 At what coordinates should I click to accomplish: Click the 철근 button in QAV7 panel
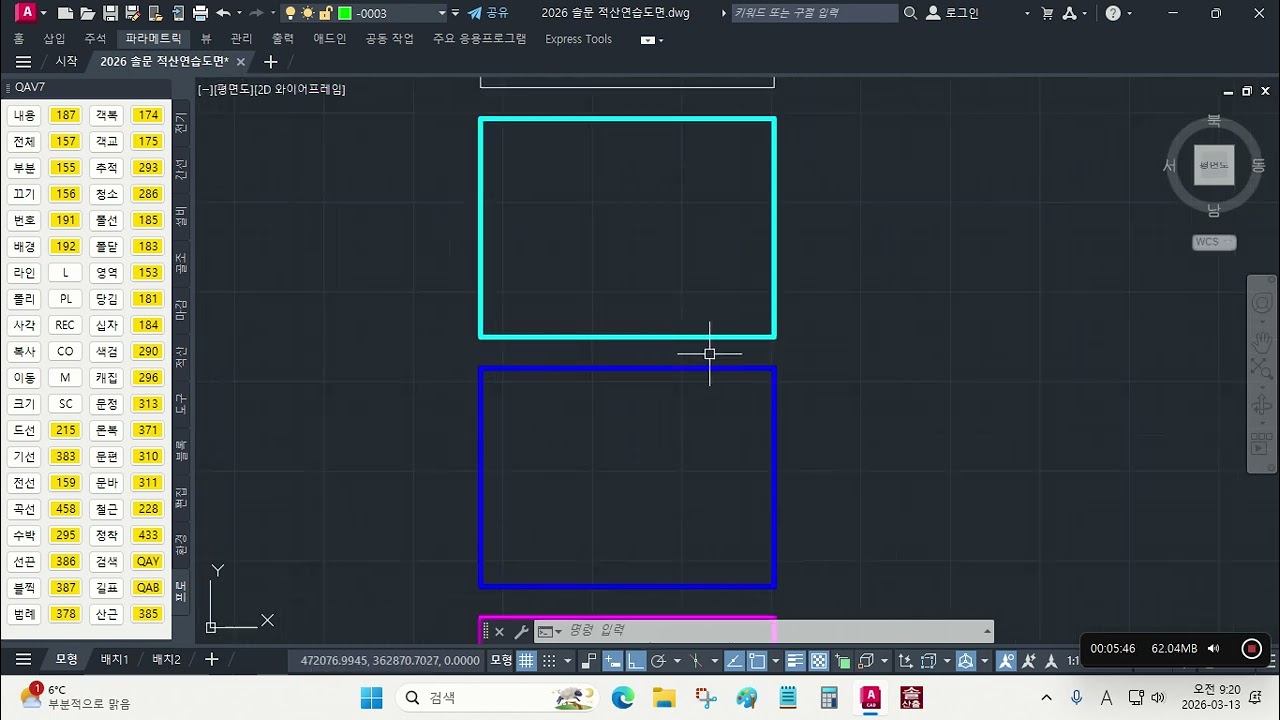coord(107,509)
